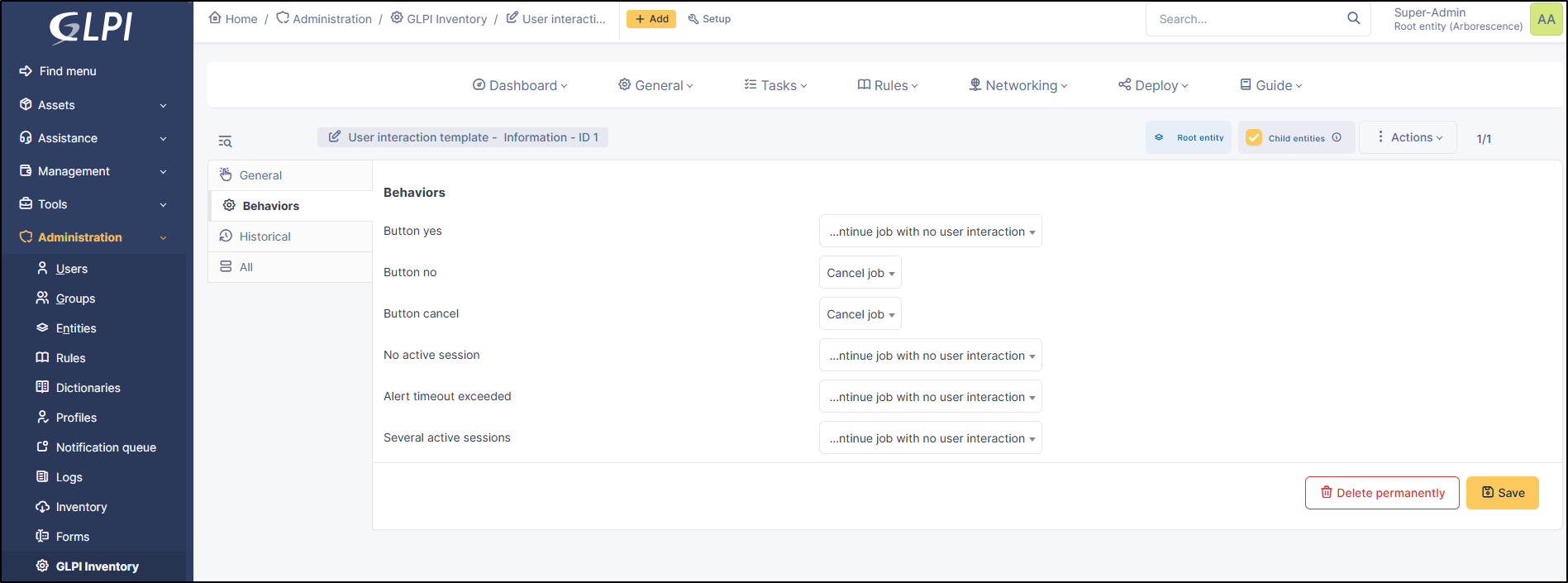This screenshot has width=1568, height=583.
Task: Click the GLPI logo
Action: 91,27
